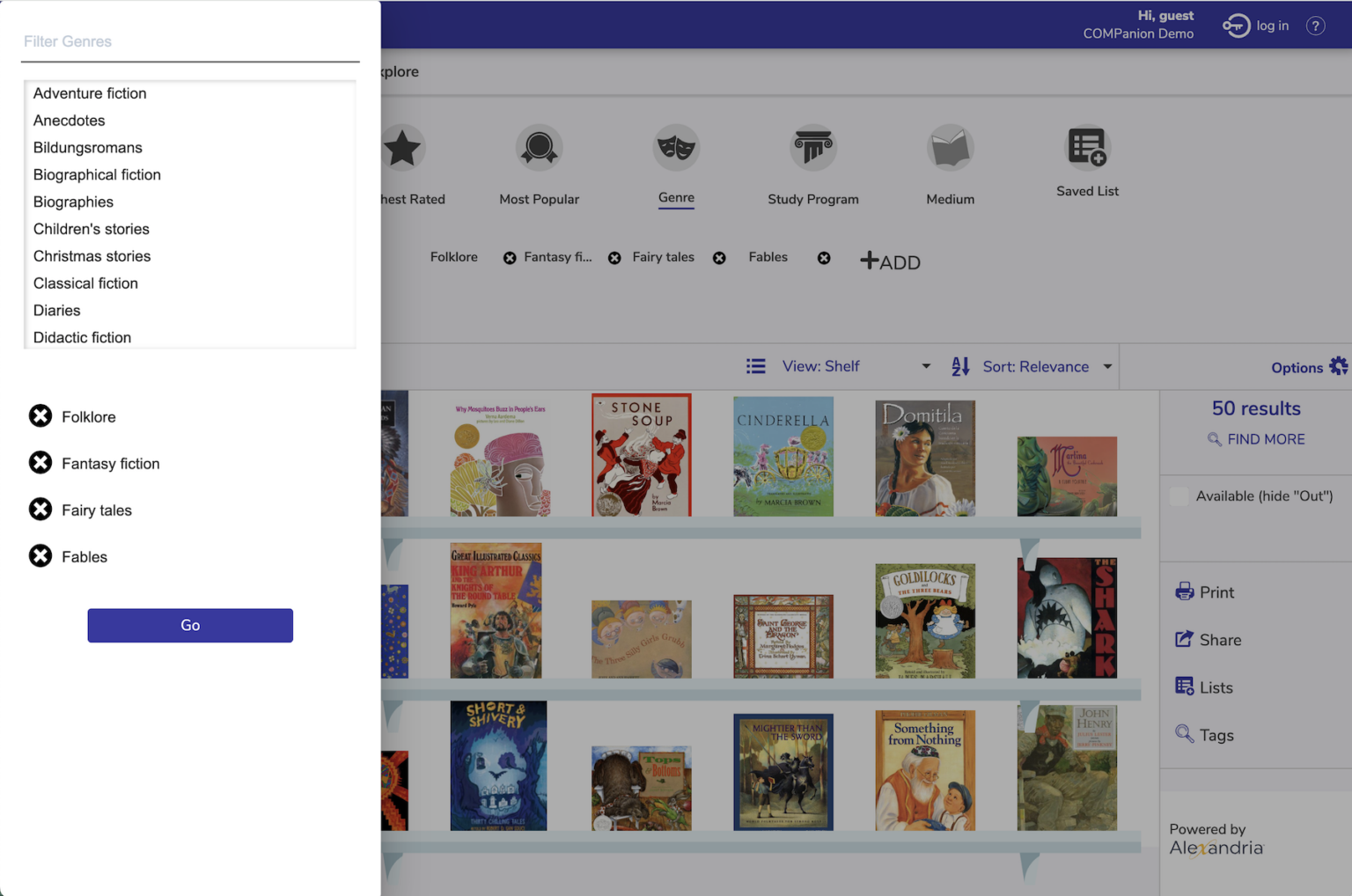This screenshot has height=896, width=1352.
Task: Click the Most Popular ribbon icon
Action: (x=539, y=148)
